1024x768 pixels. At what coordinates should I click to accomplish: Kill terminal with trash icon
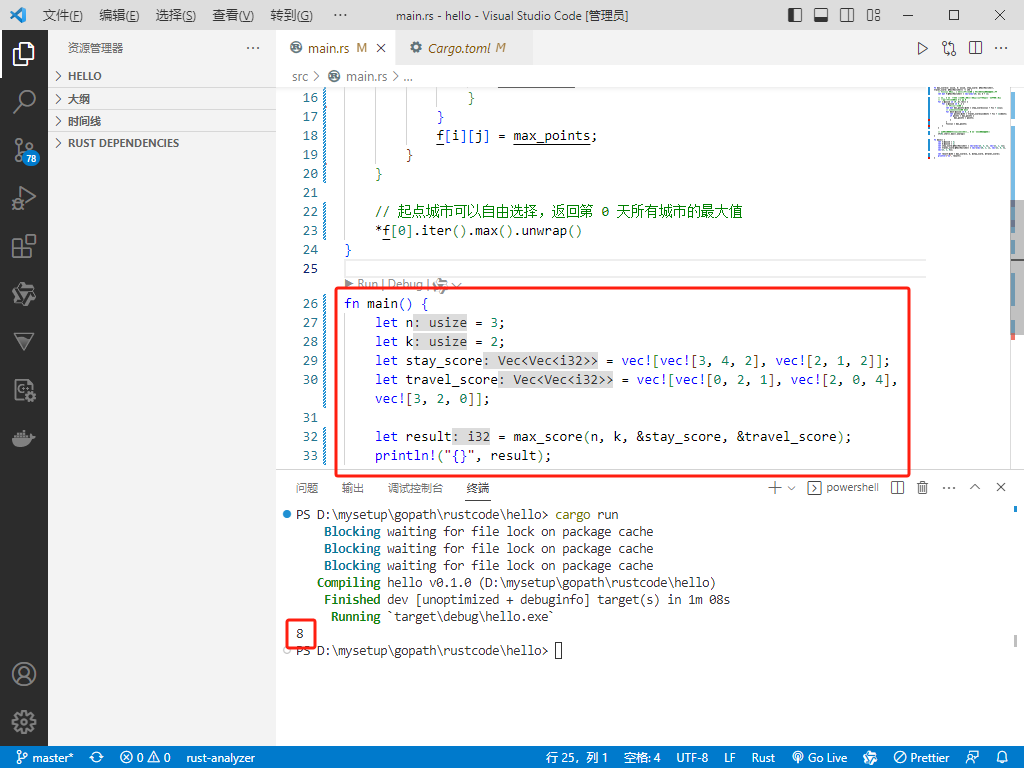(922, 488)
